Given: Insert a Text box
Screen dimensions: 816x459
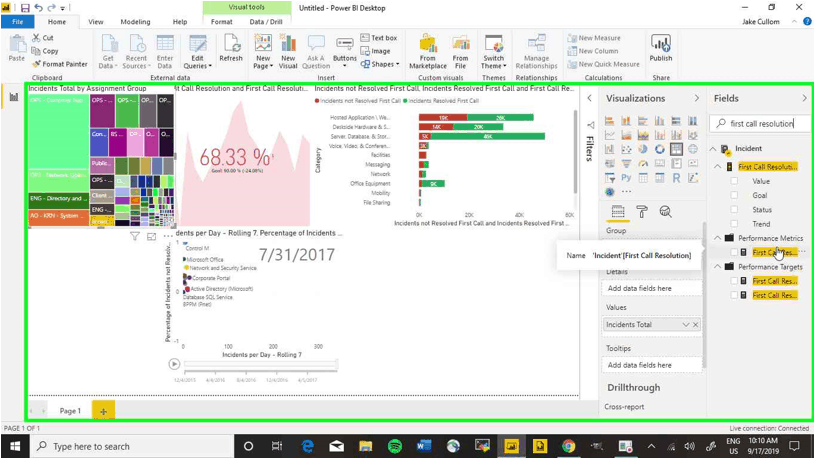Looking at the screenshot, I should 379,38.
